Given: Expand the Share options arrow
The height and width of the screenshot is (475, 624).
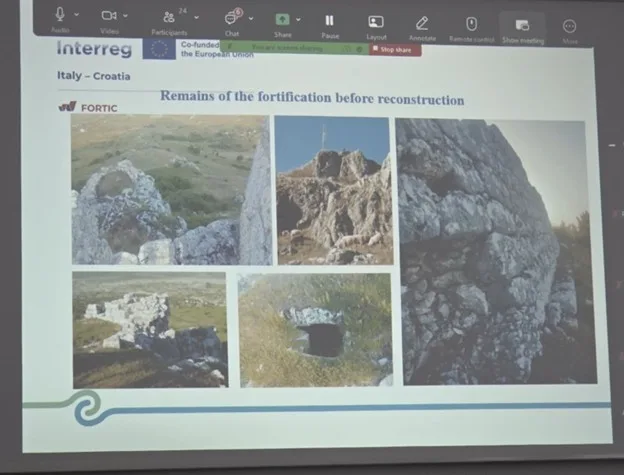Looking at the screenshot, I should click(298, 19).
